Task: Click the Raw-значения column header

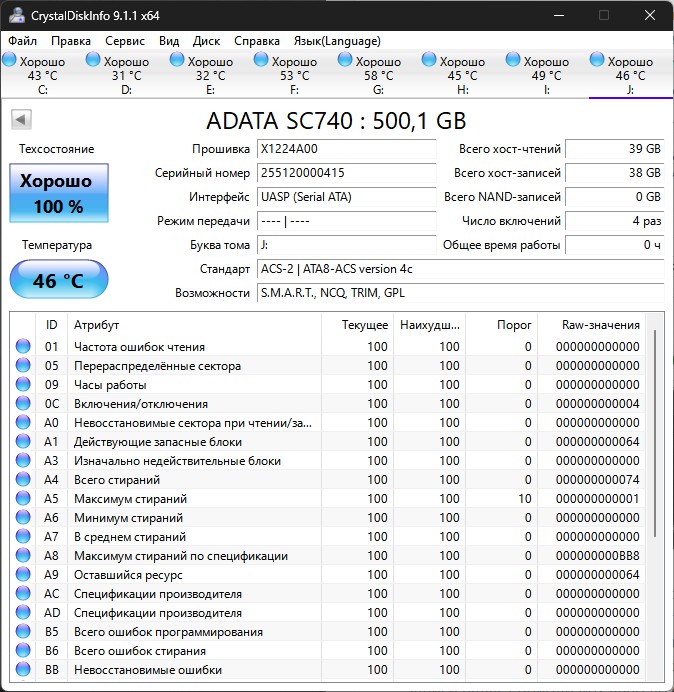Action: point(591,325)
